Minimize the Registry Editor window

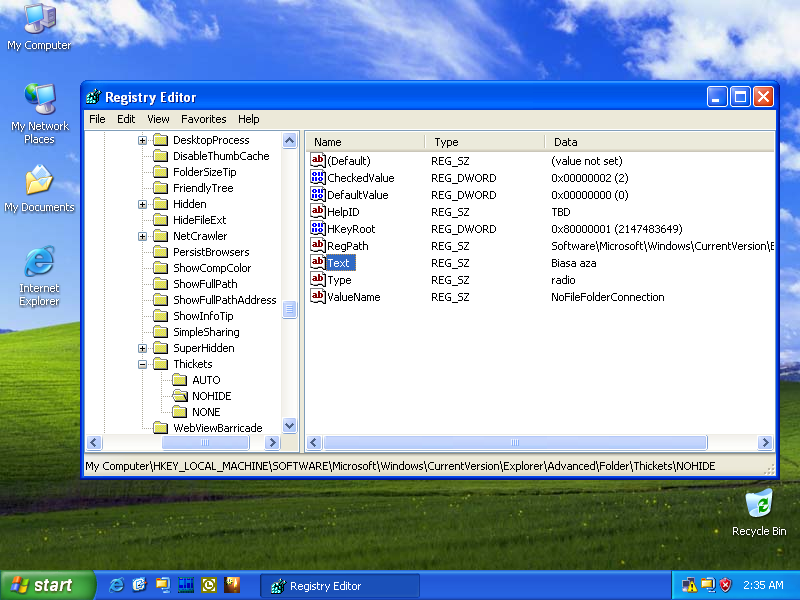717,96
